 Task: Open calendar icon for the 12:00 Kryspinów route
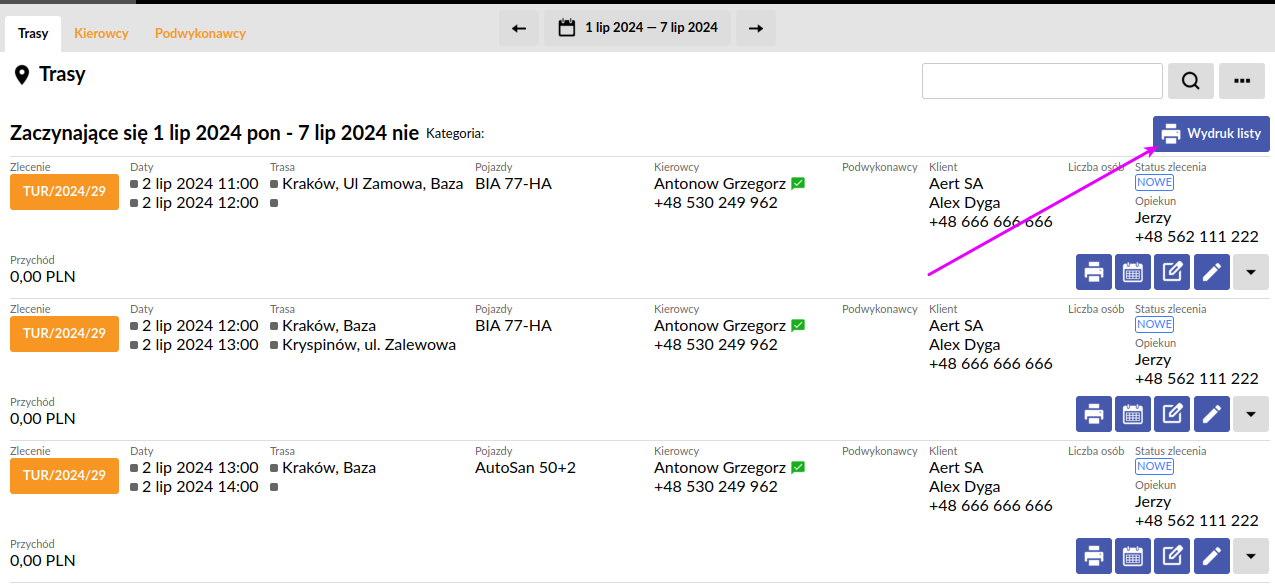pos(1133,414)
